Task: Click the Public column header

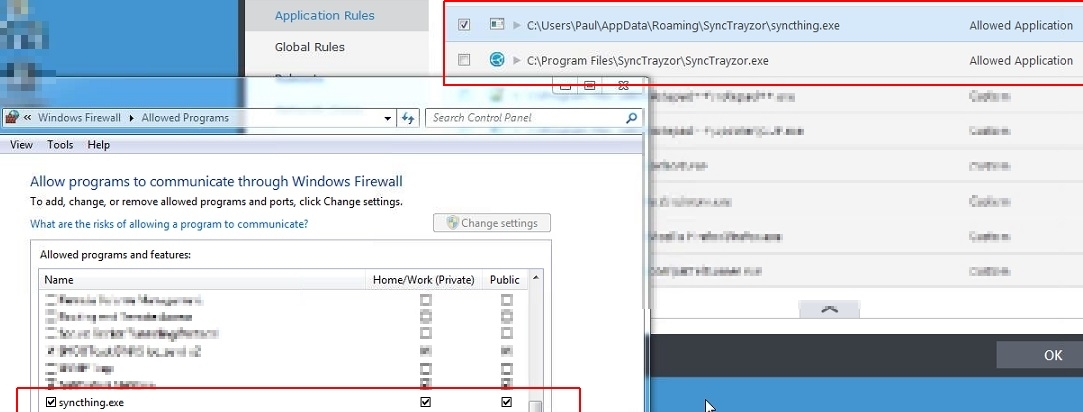Action: [505, 279]
